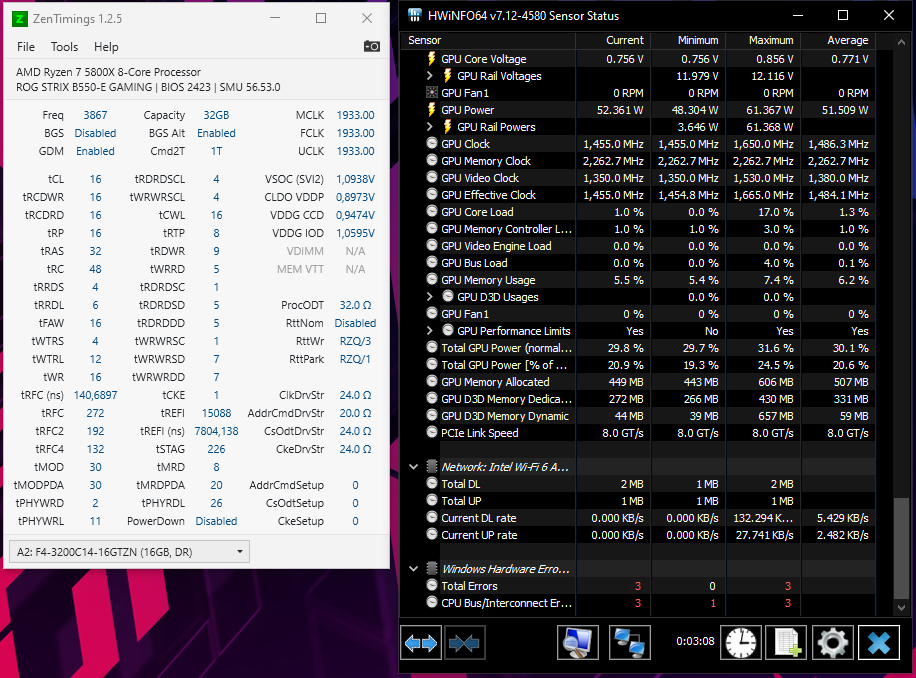Click the Maximum column header
This screenshot has height=678, width=916.
coord(763,40)
